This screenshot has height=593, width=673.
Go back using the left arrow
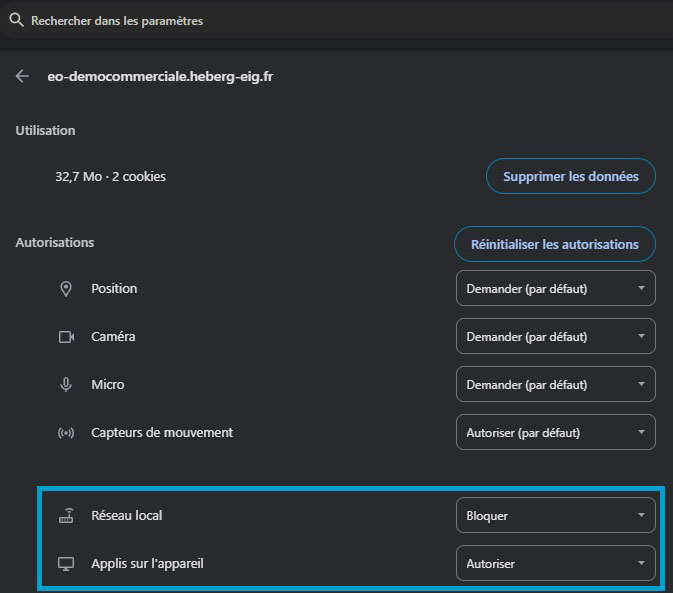pos(23,77)
